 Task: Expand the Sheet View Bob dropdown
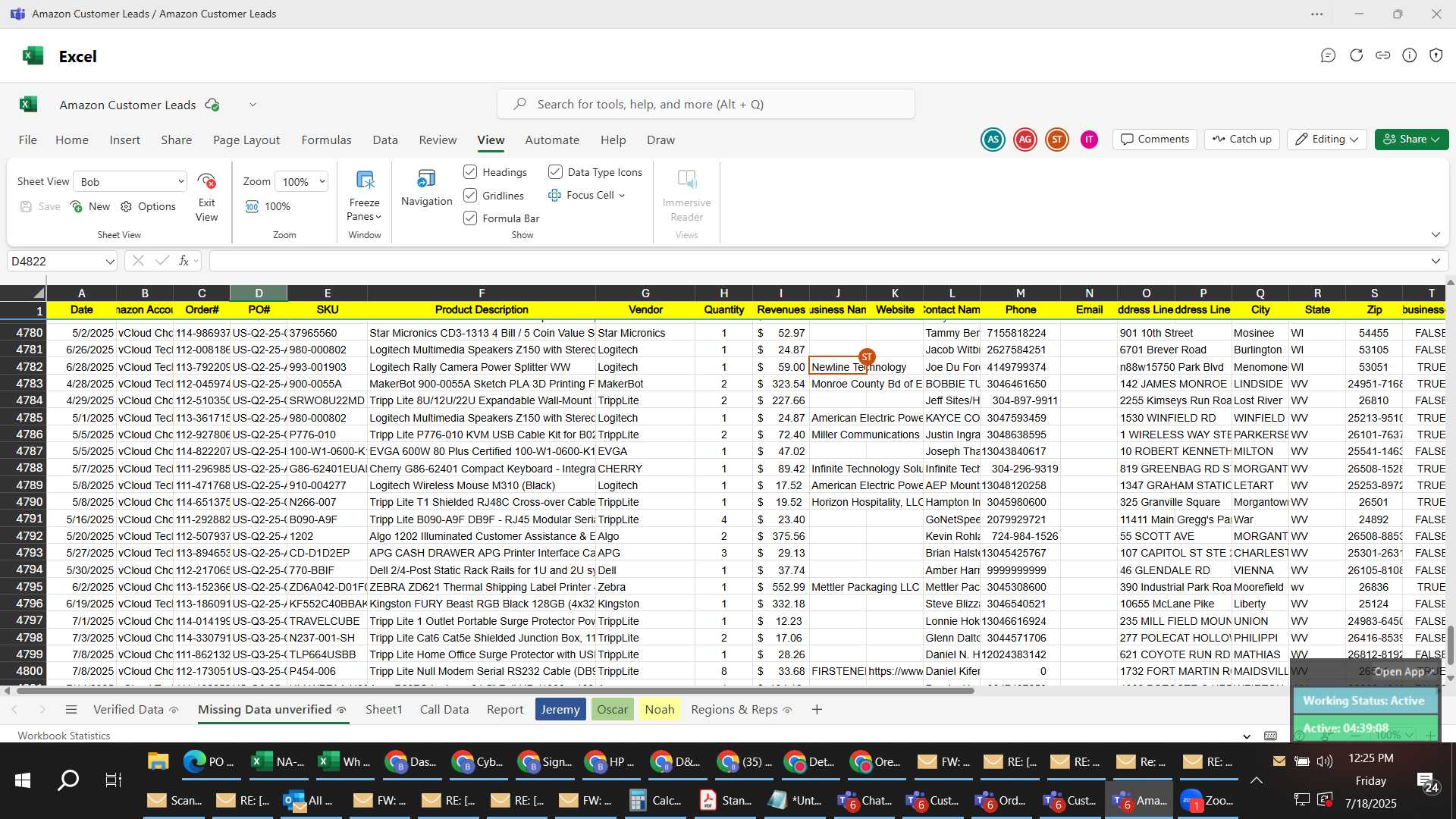180,181
